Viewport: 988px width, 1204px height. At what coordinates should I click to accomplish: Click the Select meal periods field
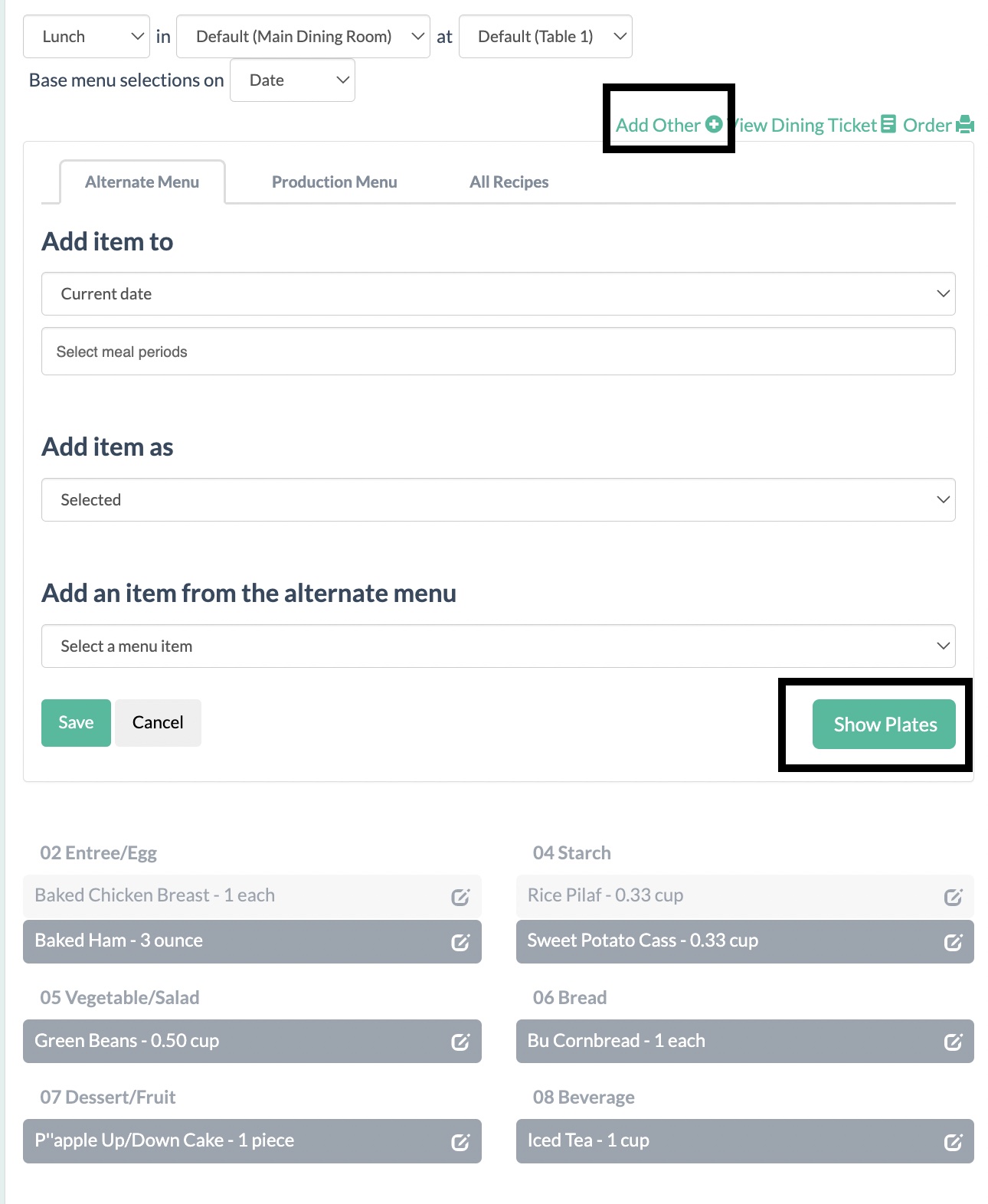[x=498, y=352]
